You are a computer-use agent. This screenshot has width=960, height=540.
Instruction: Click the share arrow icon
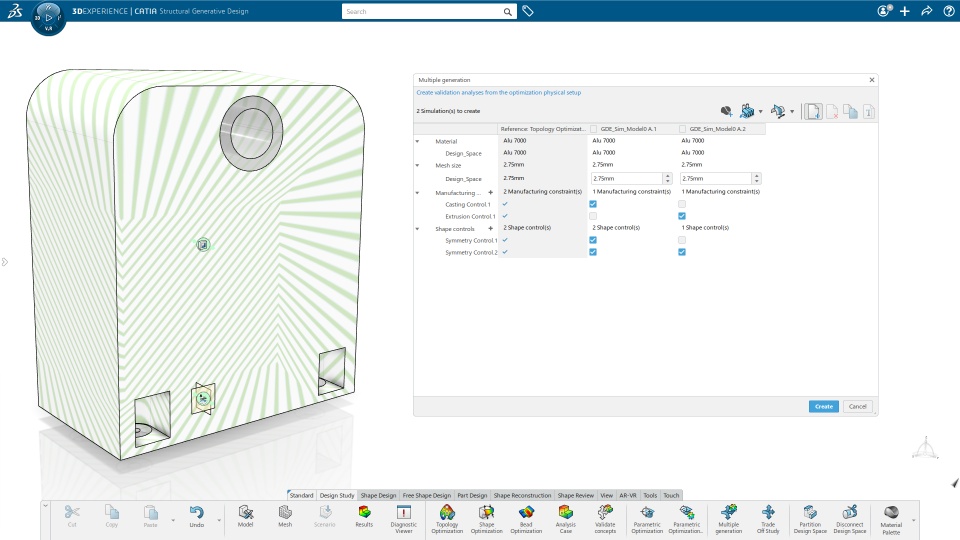tap(926, 11)
